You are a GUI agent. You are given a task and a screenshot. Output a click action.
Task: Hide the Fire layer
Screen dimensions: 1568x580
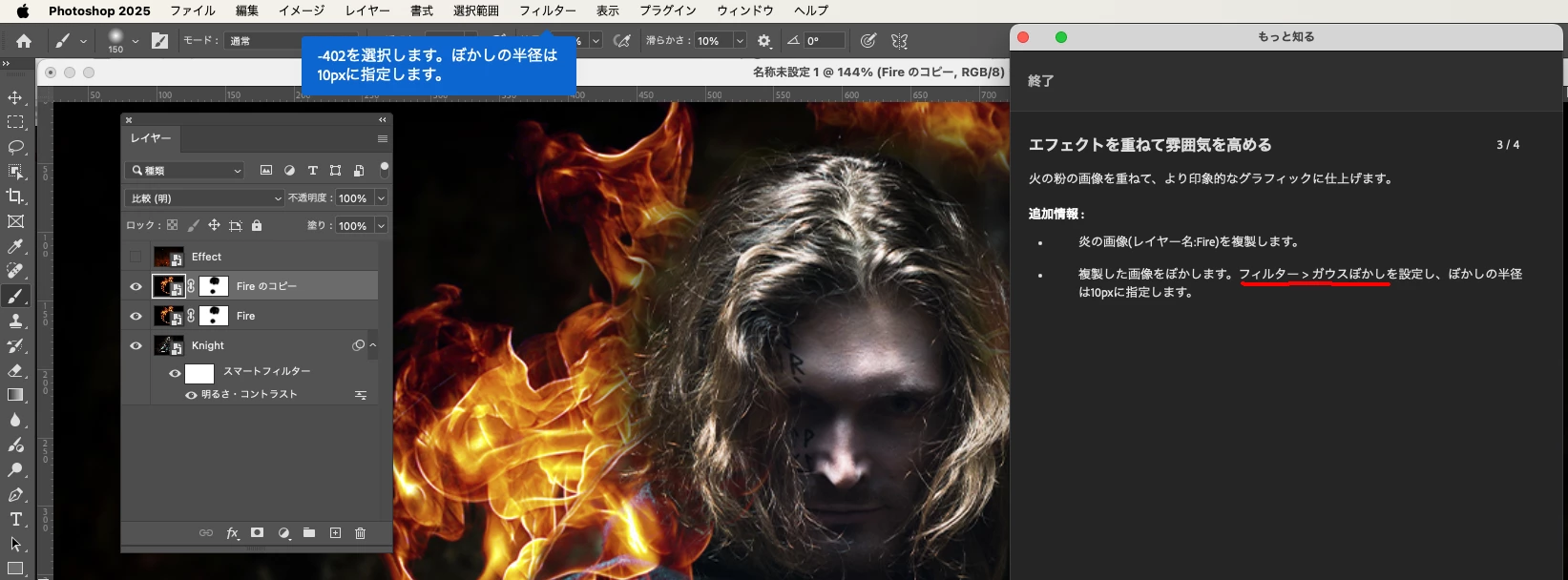click(x=136, y=316)
